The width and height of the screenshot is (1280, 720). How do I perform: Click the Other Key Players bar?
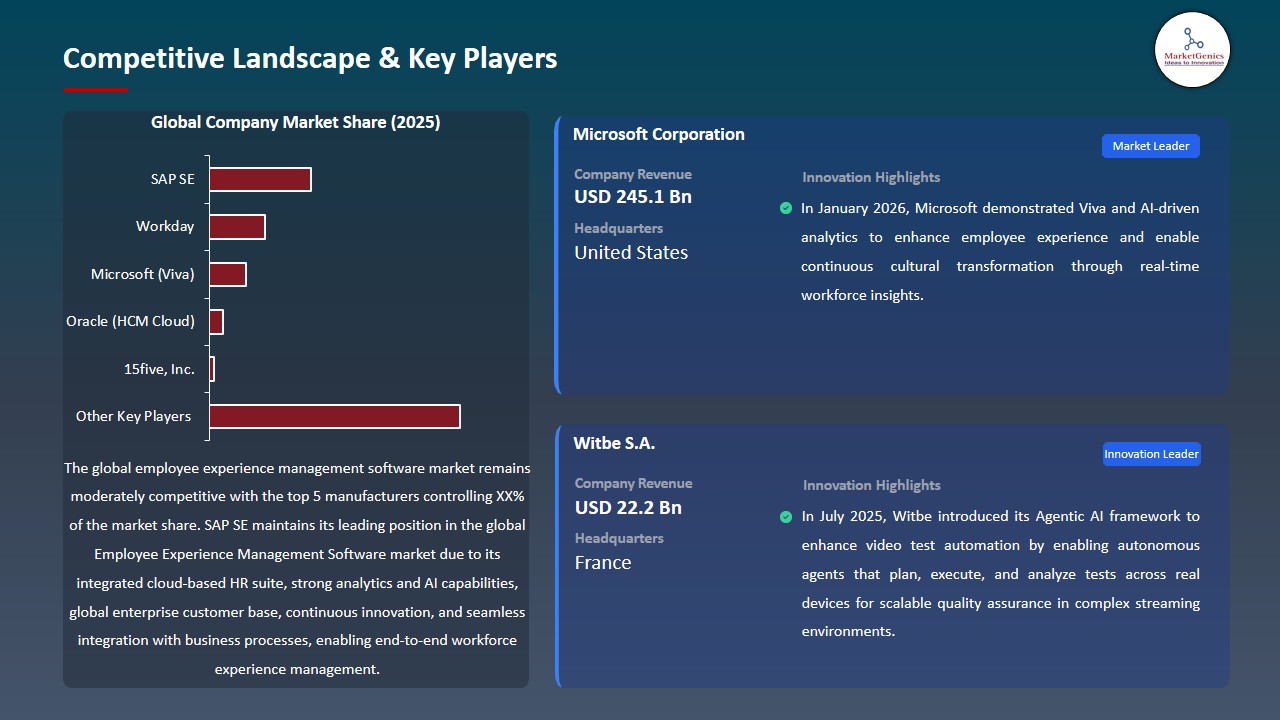(335, 416)
